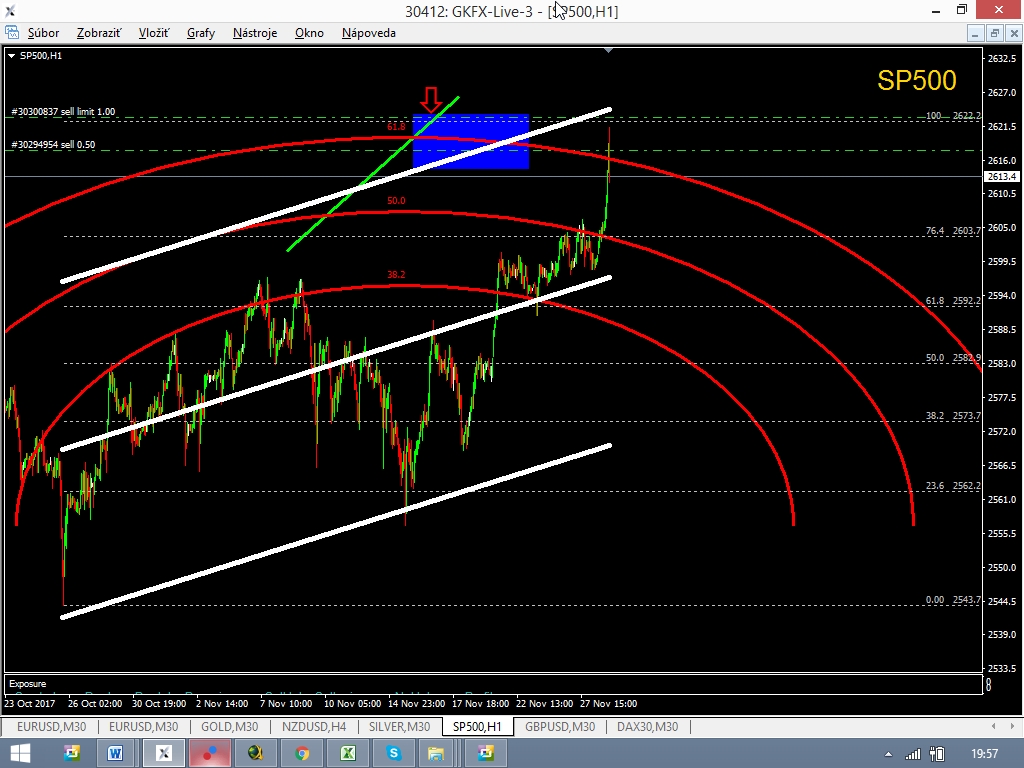Screen dimensions: 1024x768
Task: Open the red-highlighted taskbar app with dots
Action: coord(210,754)
